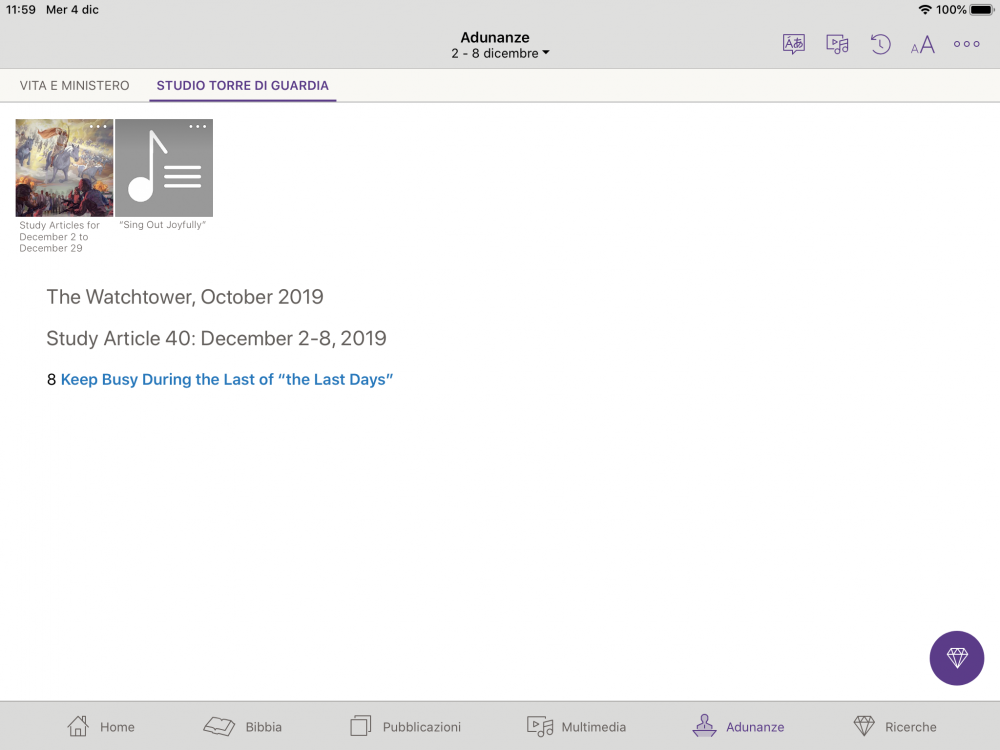
Task: Open the Multimedia section
Action: pyautogui.click(x=576, y=727)
